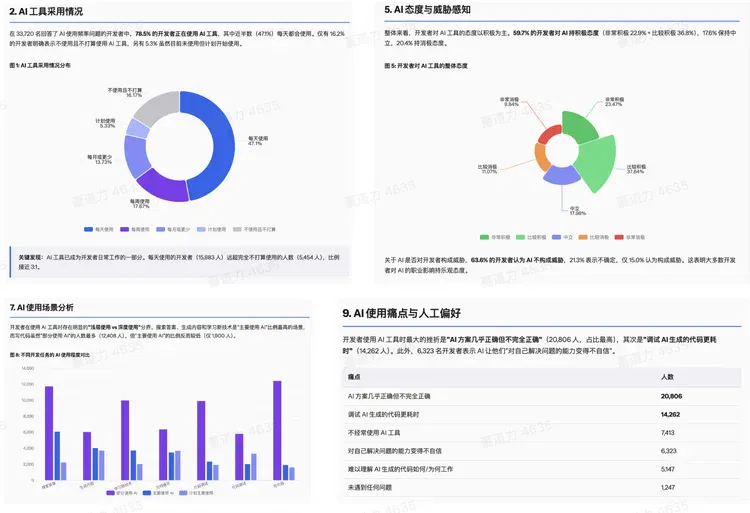The image size is (750, 513).
Task: Click the heading '9. AI 使用痛点与人工偏好'
Action: click(x=401, y=313)
